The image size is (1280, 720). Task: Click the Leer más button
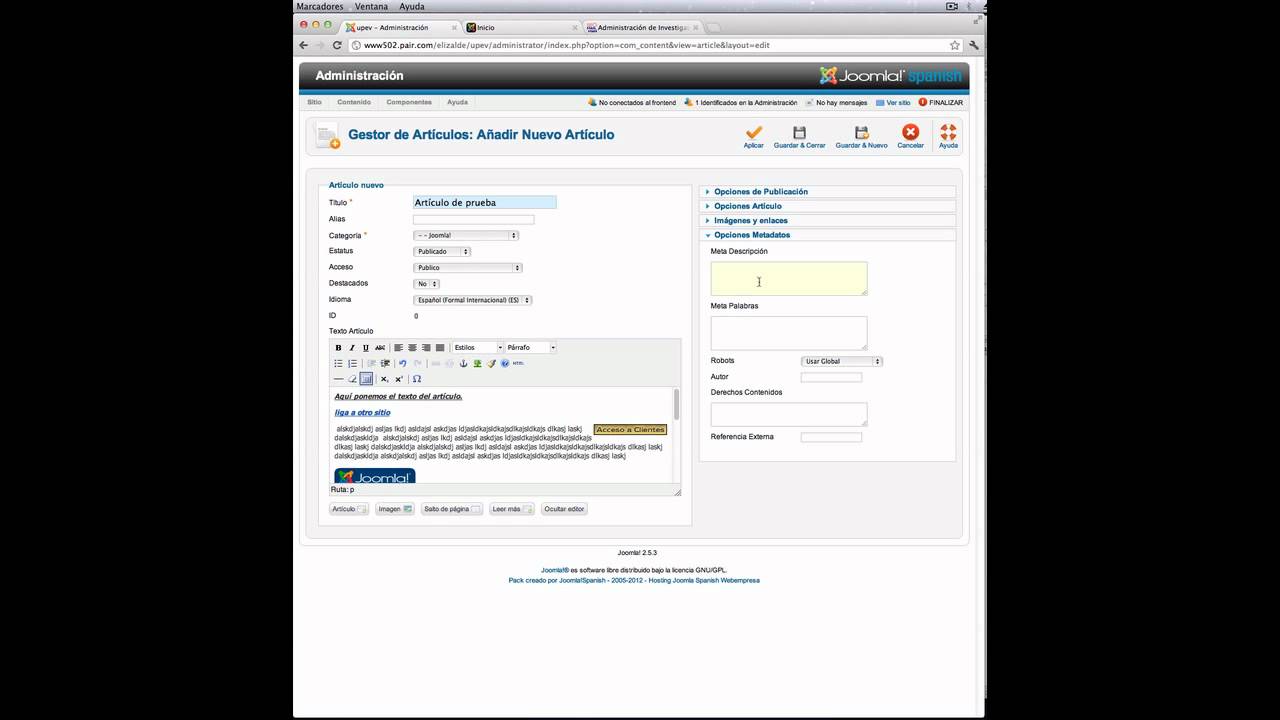coord(513,509)
